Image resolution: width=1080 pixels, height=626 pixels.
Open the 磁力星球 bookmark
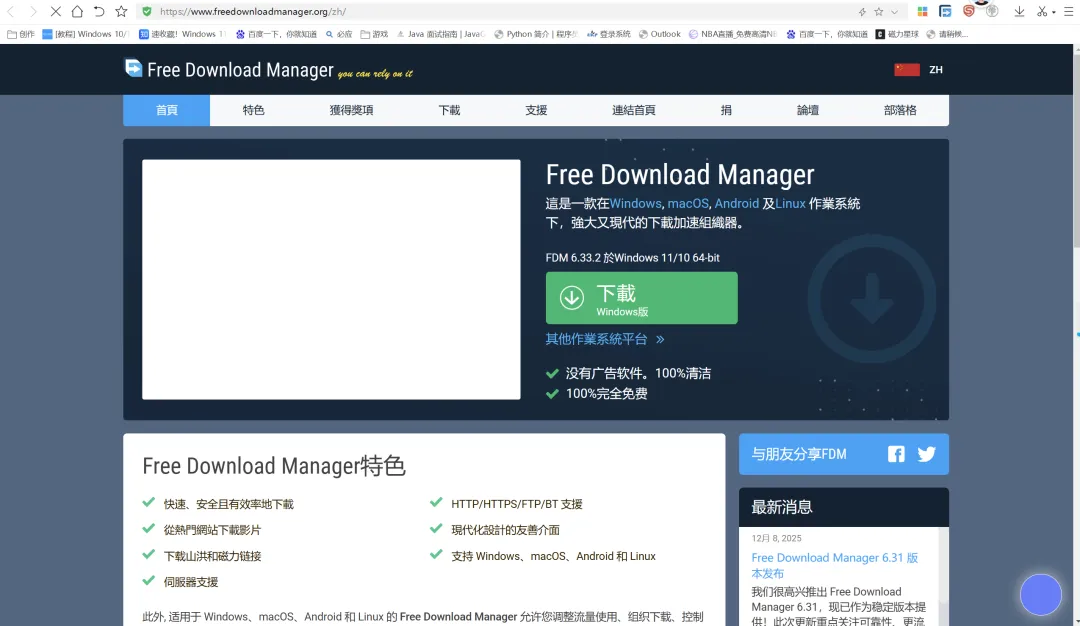[897, 34]
